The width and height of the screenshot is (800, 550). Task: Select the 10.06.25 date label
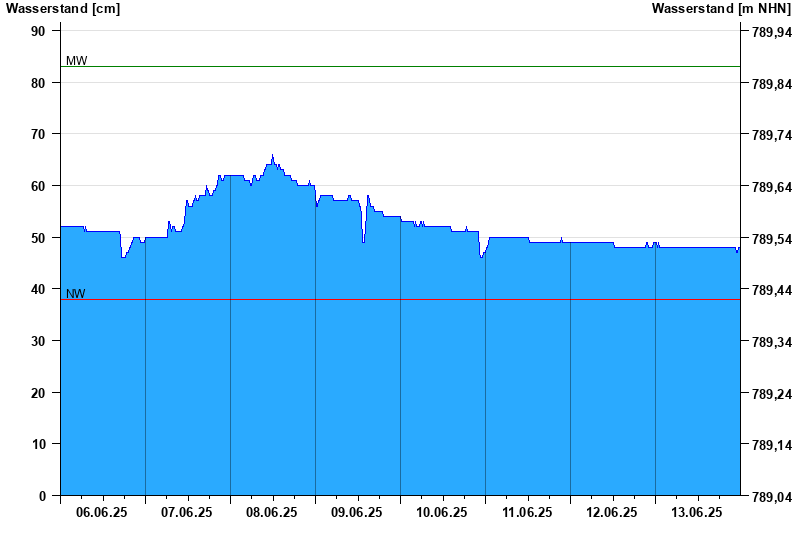pyautogui.click(x=442, y=513)
